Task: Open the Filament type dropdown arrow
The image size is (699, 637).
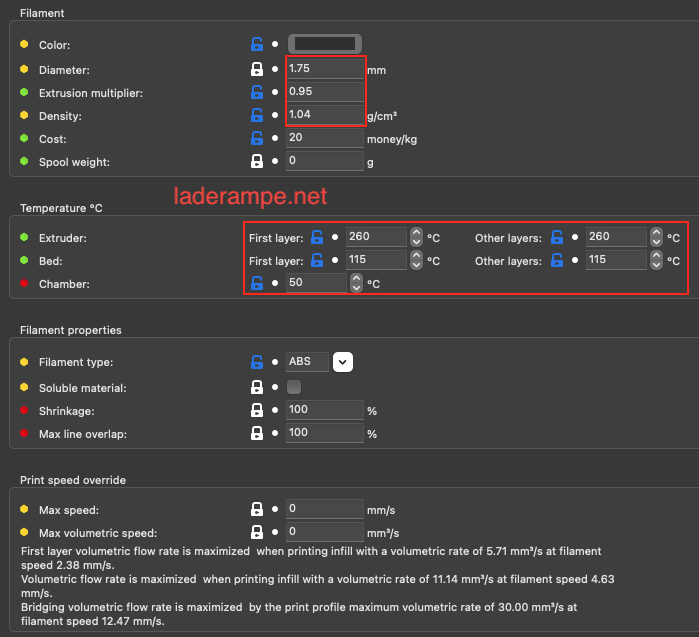Action: pos(343,362)
